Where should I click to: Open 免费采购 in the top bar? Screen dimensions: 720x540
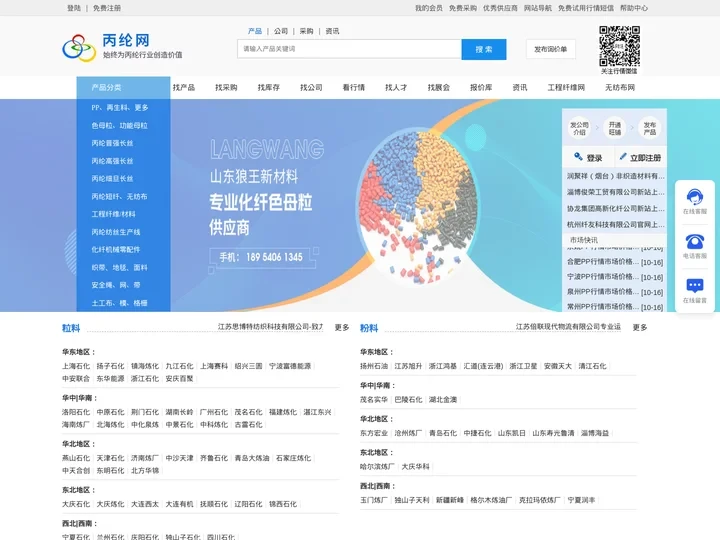pos(462,8)
